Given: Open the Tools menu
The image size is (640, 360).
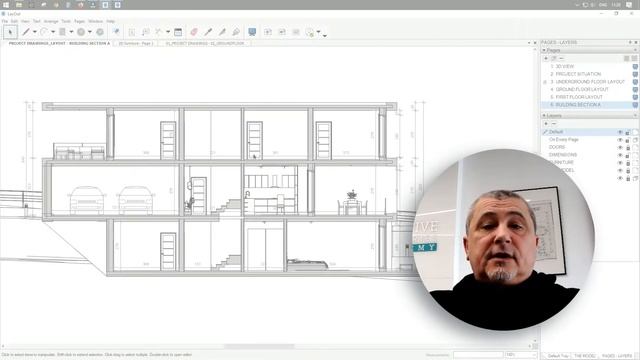Looking at the screenshot, I should 66,21.
